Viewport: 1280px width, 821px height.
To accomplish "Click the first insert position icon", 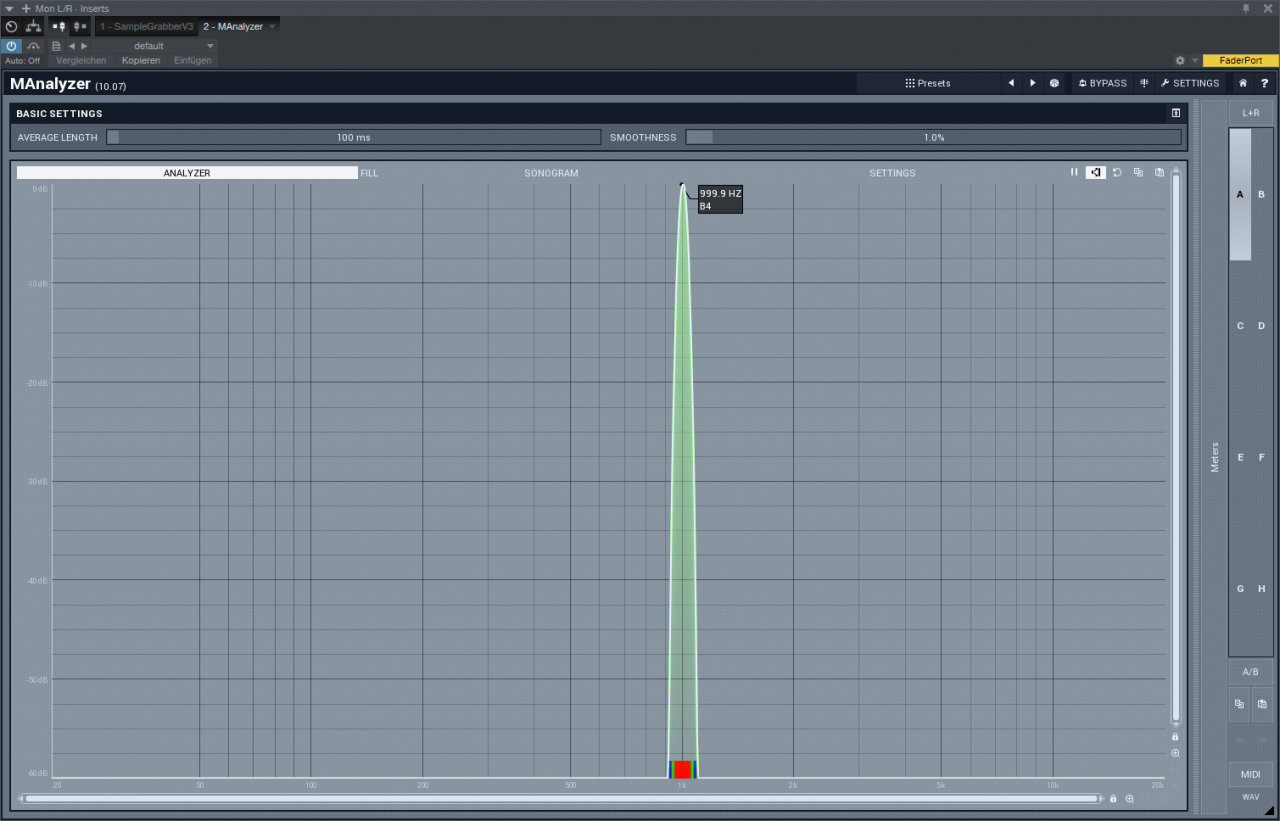I will (x=58, y=26).
